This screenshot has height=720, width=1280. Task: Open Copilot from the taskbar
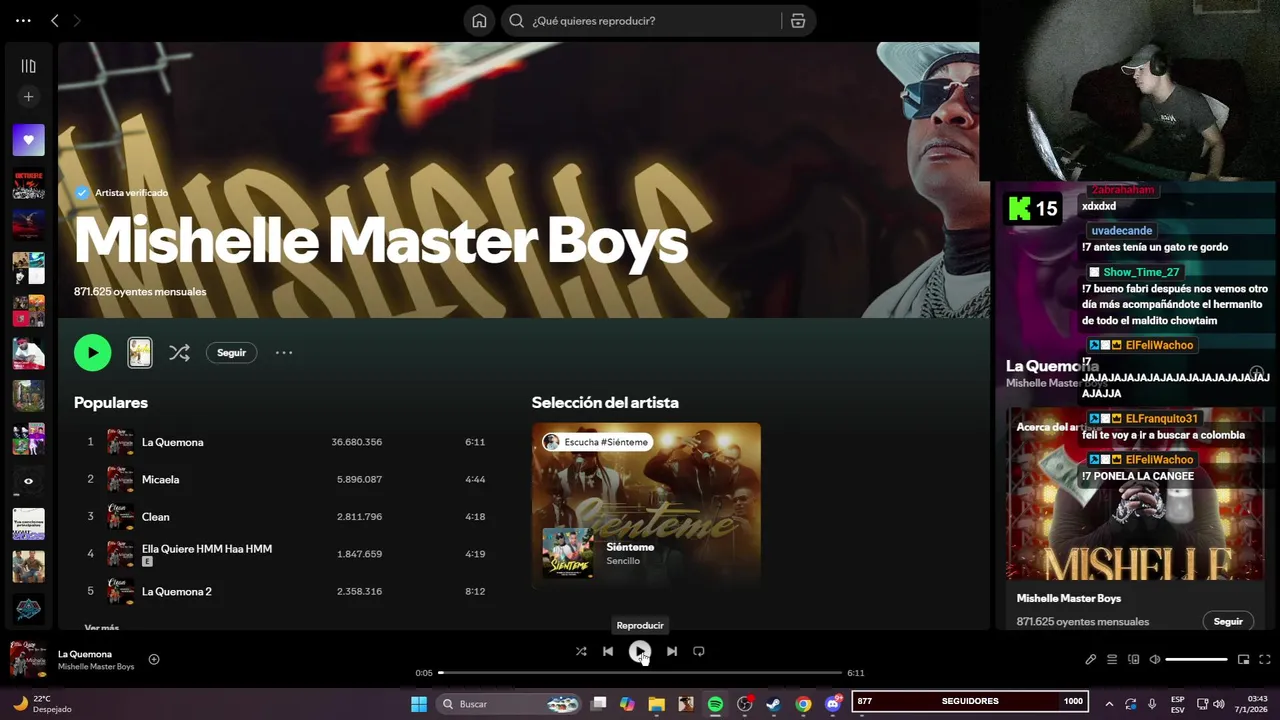pyautogui.click(x=627, y=704)
